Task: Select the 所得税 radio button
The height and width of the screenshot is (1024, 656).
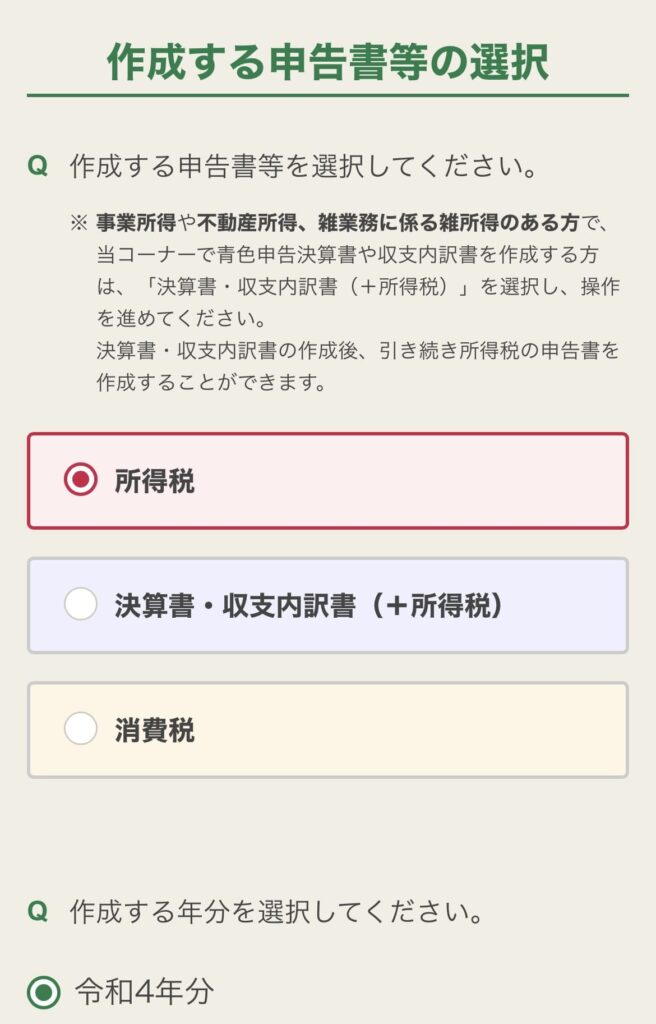Action: tap(81, 481)
